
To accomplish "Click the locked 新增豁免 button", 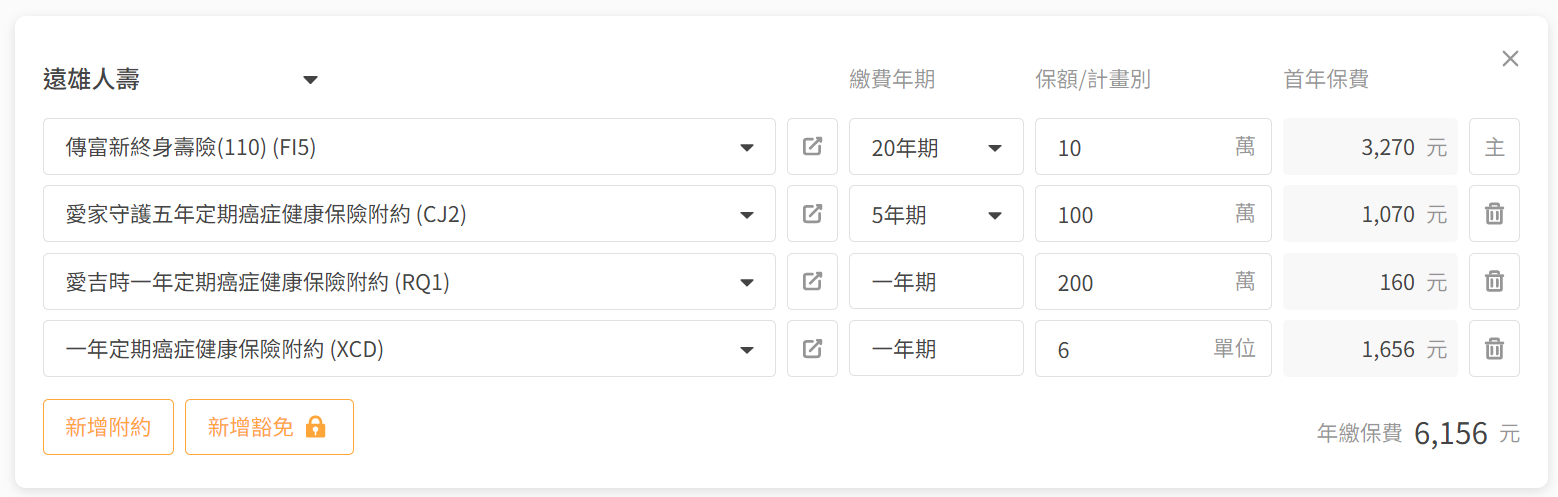I will (269, 427).
